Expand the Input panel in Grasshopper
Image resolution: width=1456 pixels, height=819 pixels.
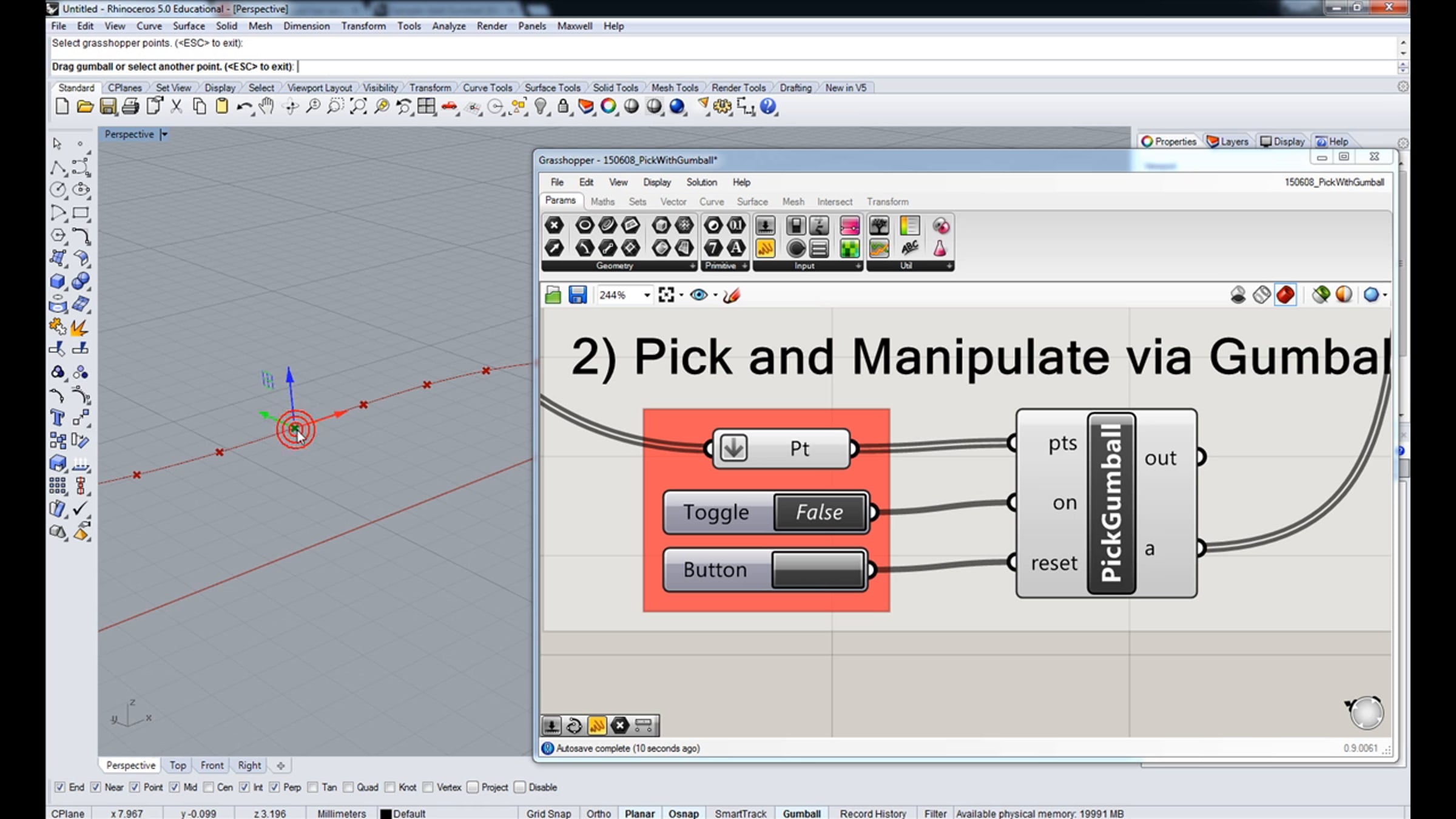[858, 266]
